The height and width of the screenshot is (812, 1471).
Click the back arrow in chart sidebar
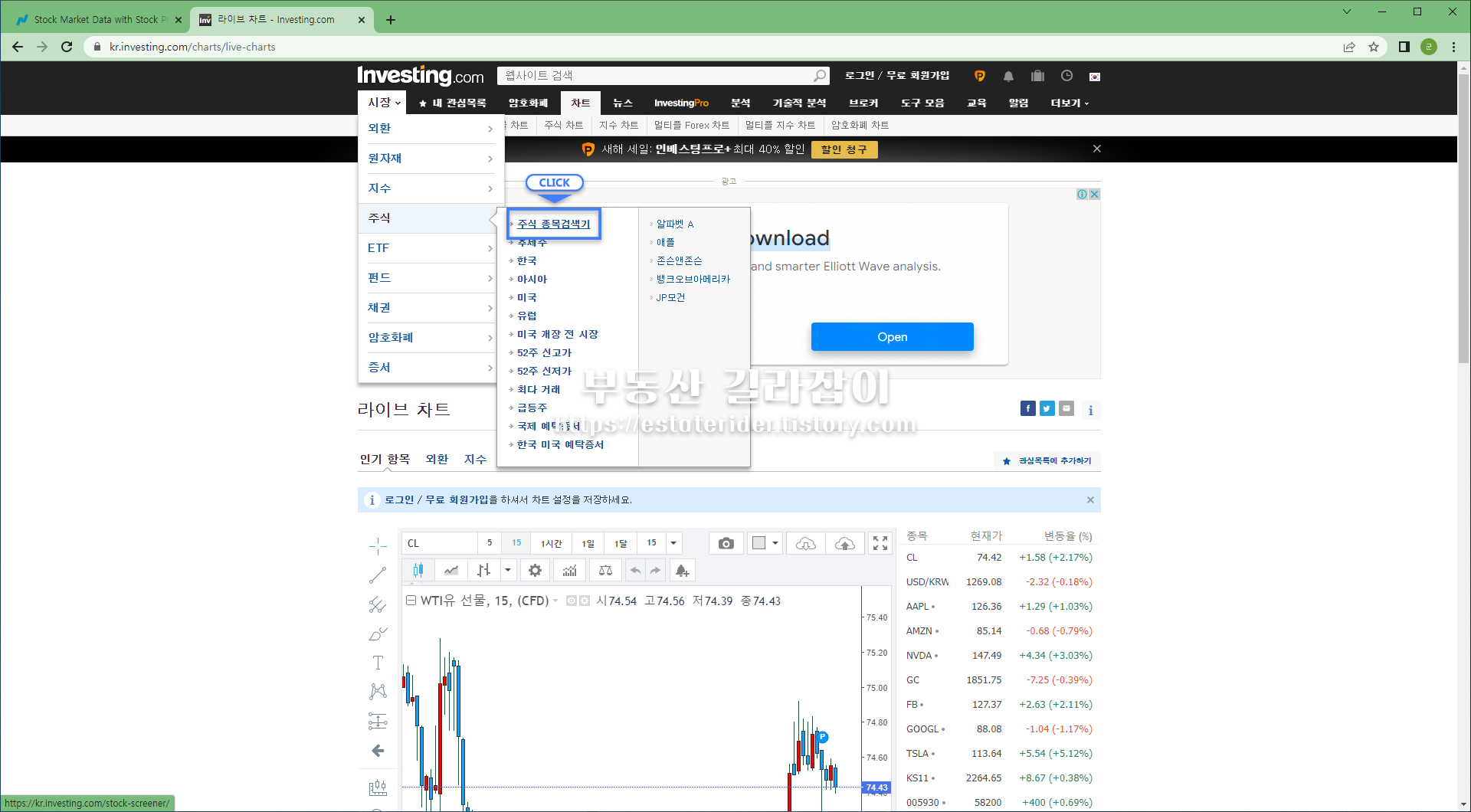[378, 751]
